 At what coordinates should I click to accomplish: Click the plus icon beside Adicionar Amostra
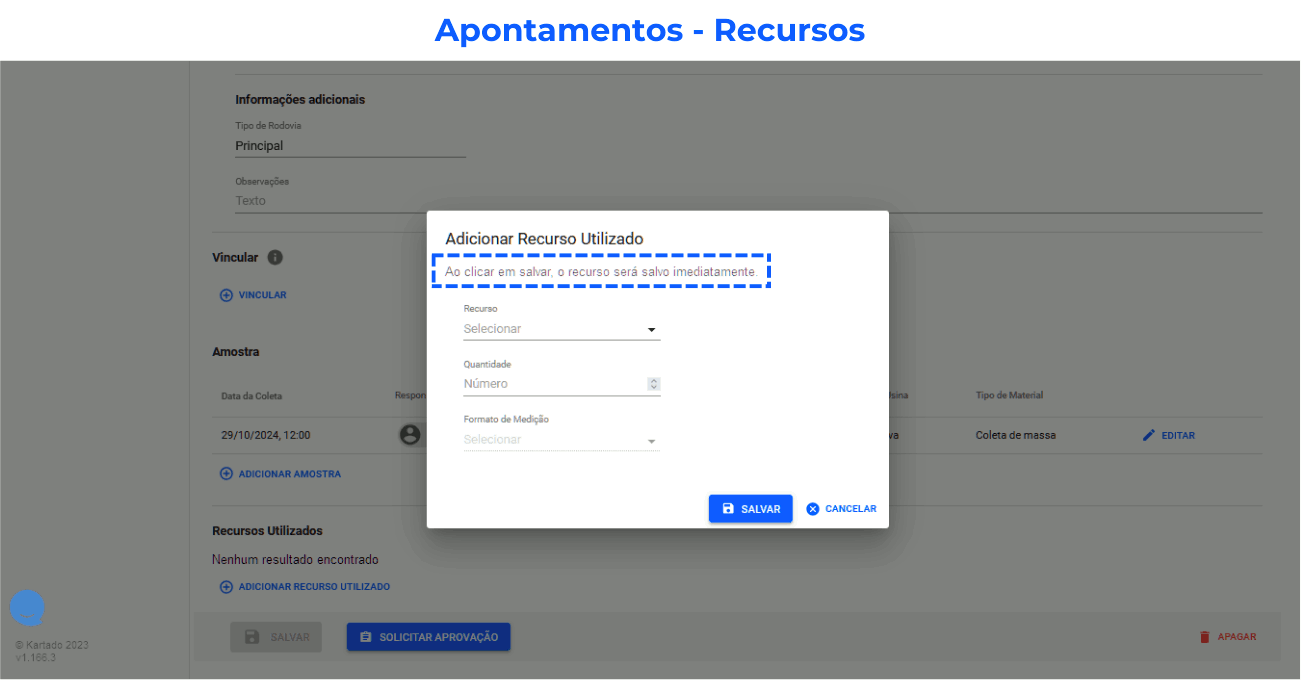coord(226,474)
